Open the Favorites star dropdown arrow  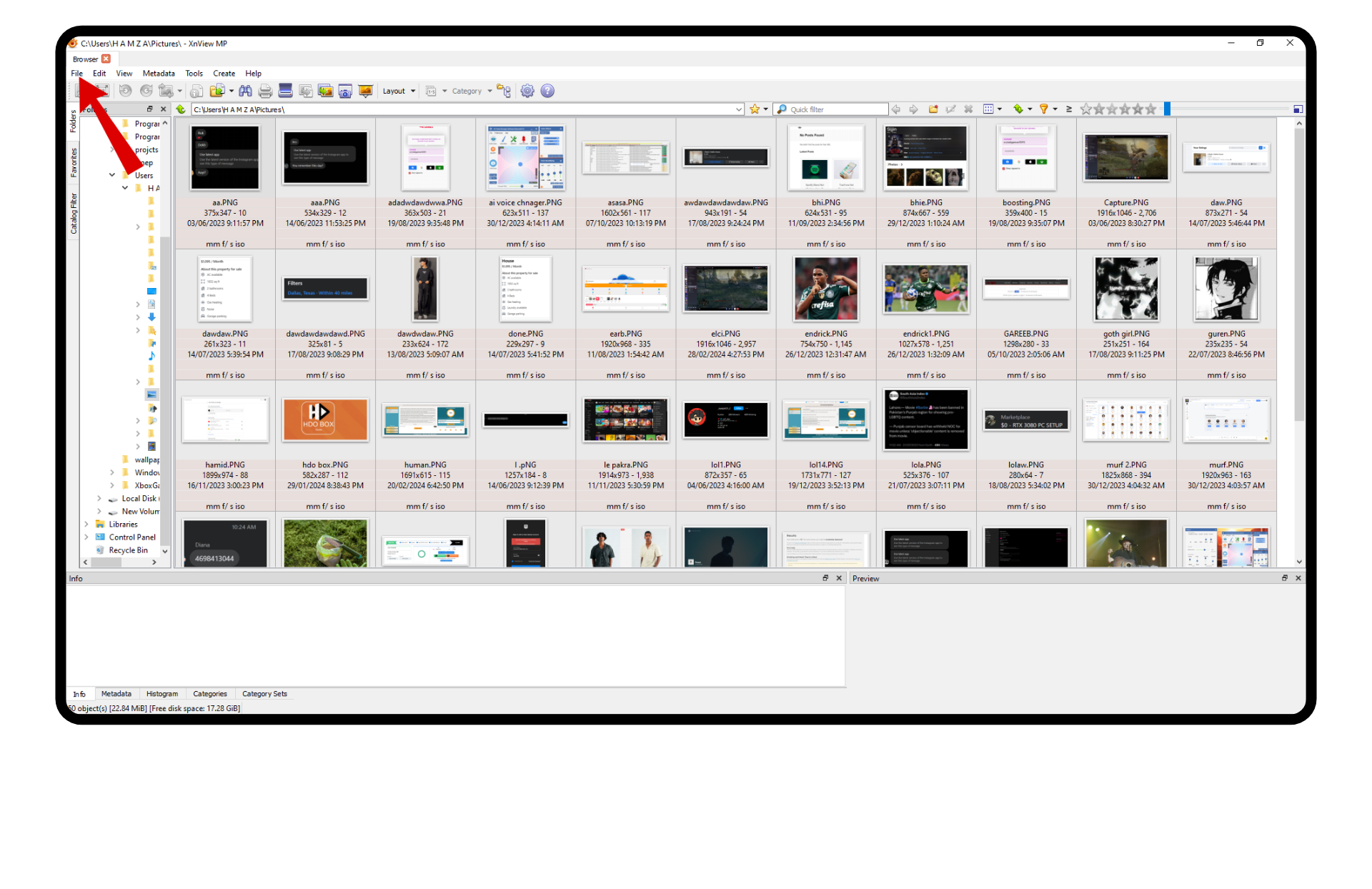point(766,109)
